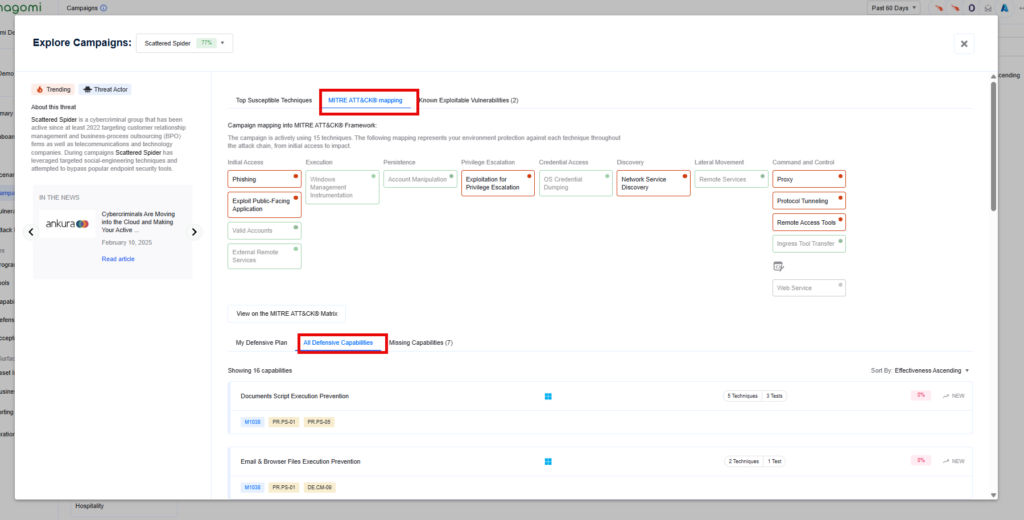Switch to Top Susceptible Techniques tab
The width and height of the screenshot is (1024, 520).
pos(274,101)
